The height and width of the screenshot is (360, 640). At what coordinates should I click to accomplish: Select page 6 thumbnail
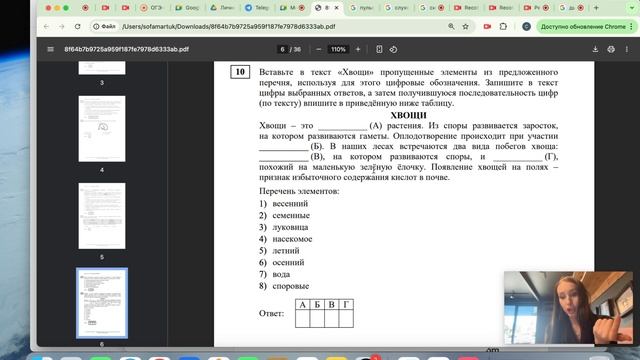coord(102,303)
